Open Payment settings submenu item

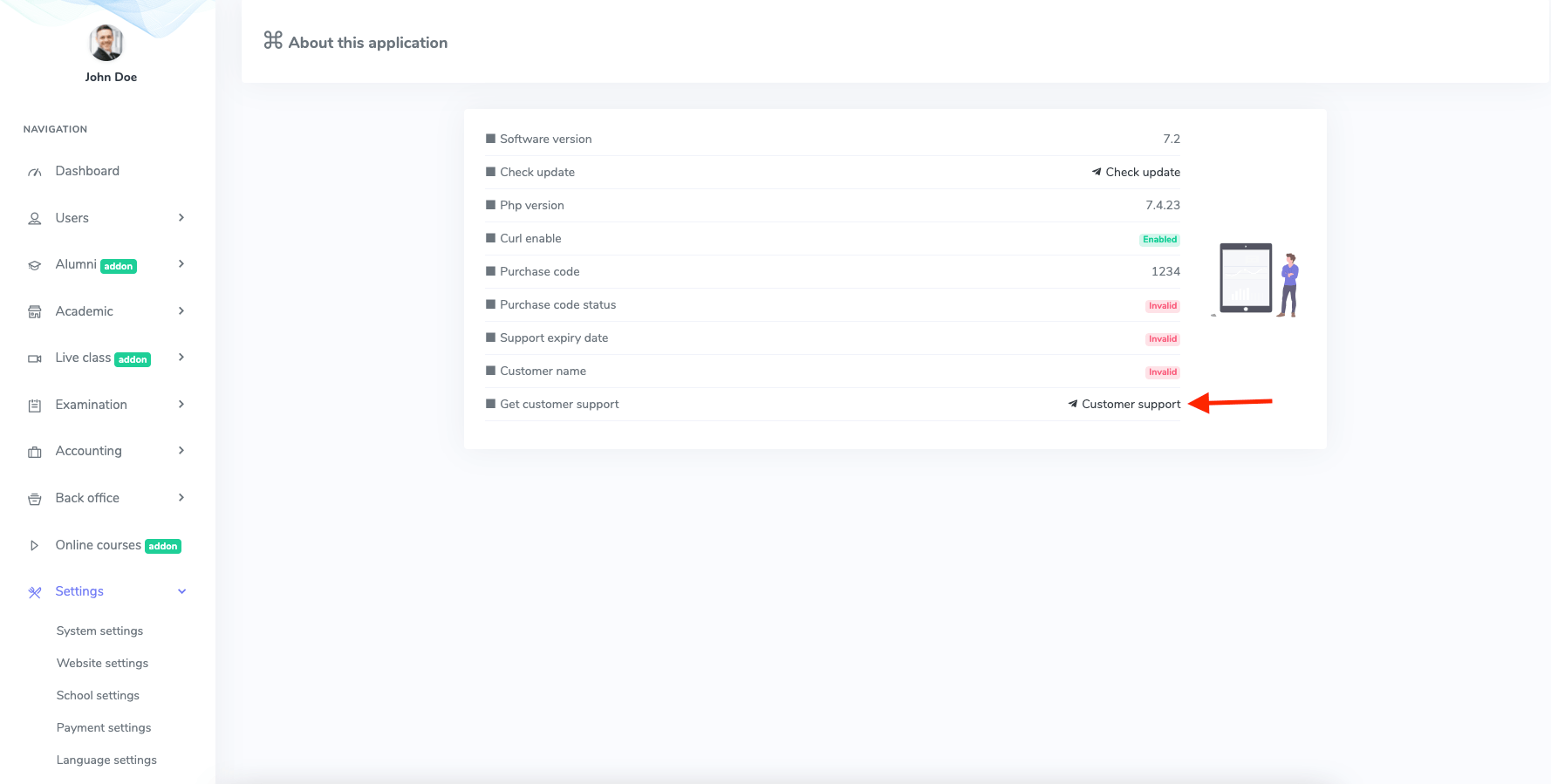coord(104,727)
